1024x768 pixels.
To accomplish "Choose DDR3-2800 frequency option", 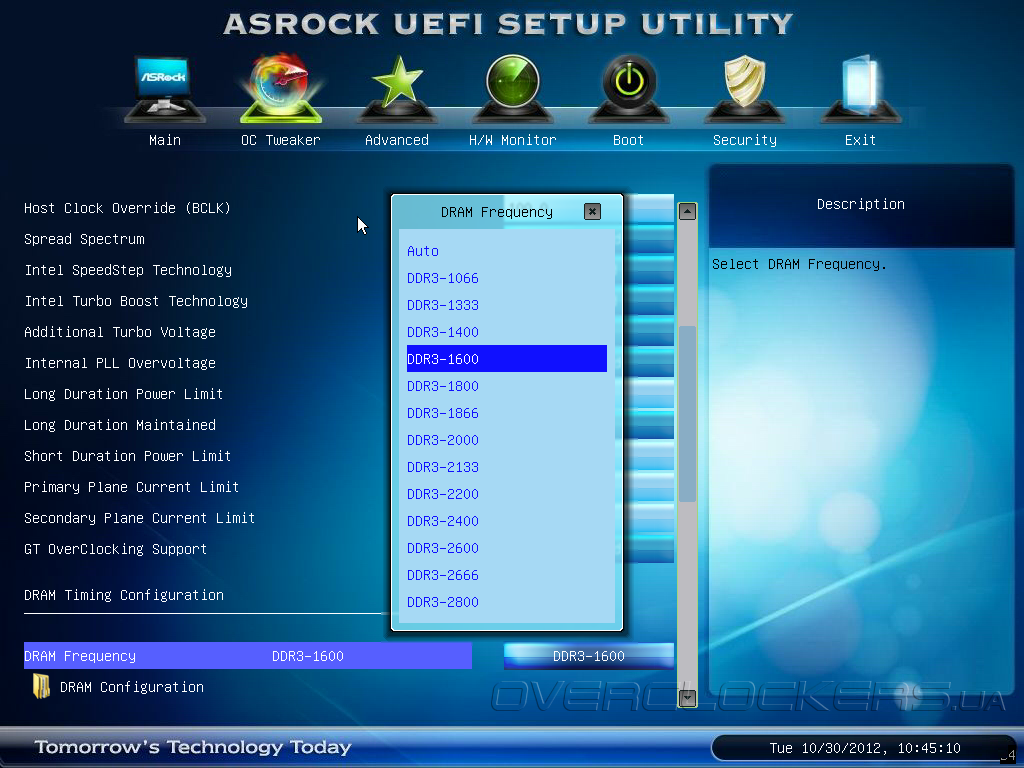I will pos(507,602).
